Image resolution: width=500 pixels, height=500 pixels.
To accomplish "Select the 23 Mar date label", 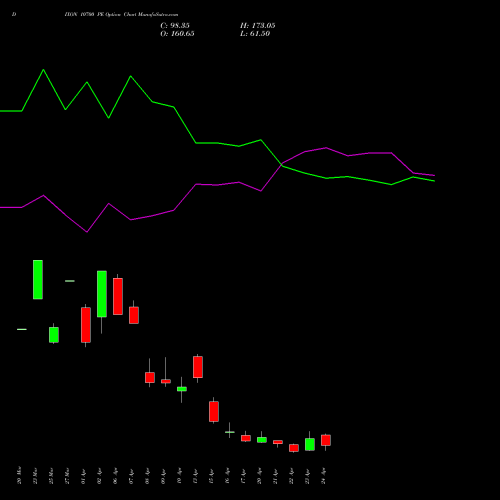I will point(35,475).
